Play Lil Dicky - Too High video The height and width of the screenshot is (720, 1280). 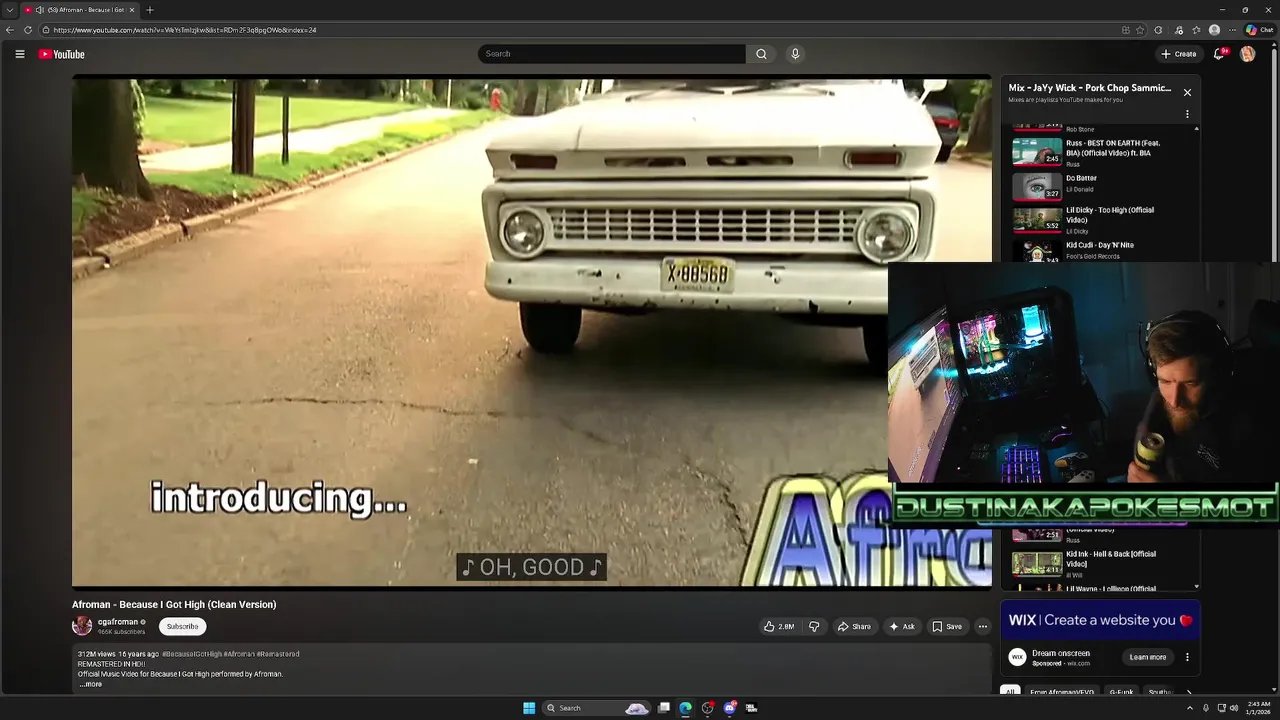(1101, 220)
